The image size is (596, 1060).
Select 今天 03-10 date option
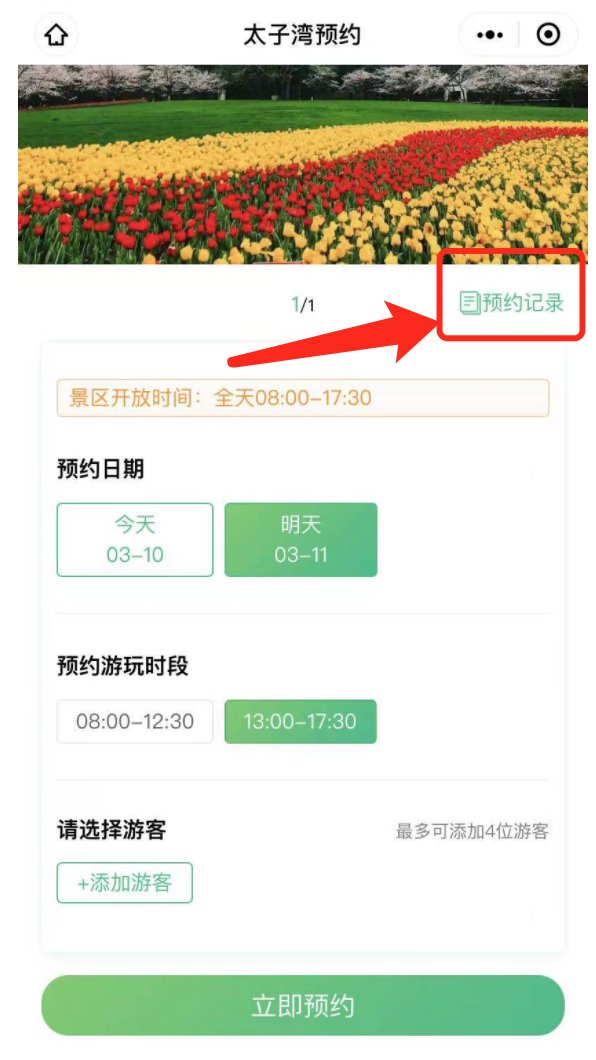coord(135,539)
